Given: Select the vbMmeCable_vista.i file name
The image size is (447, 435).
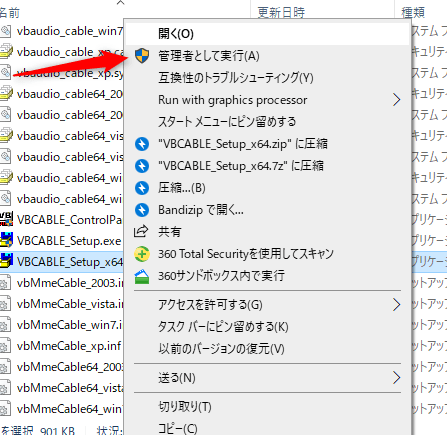Looking at the screenshot, I should click(x=70, y=304).
